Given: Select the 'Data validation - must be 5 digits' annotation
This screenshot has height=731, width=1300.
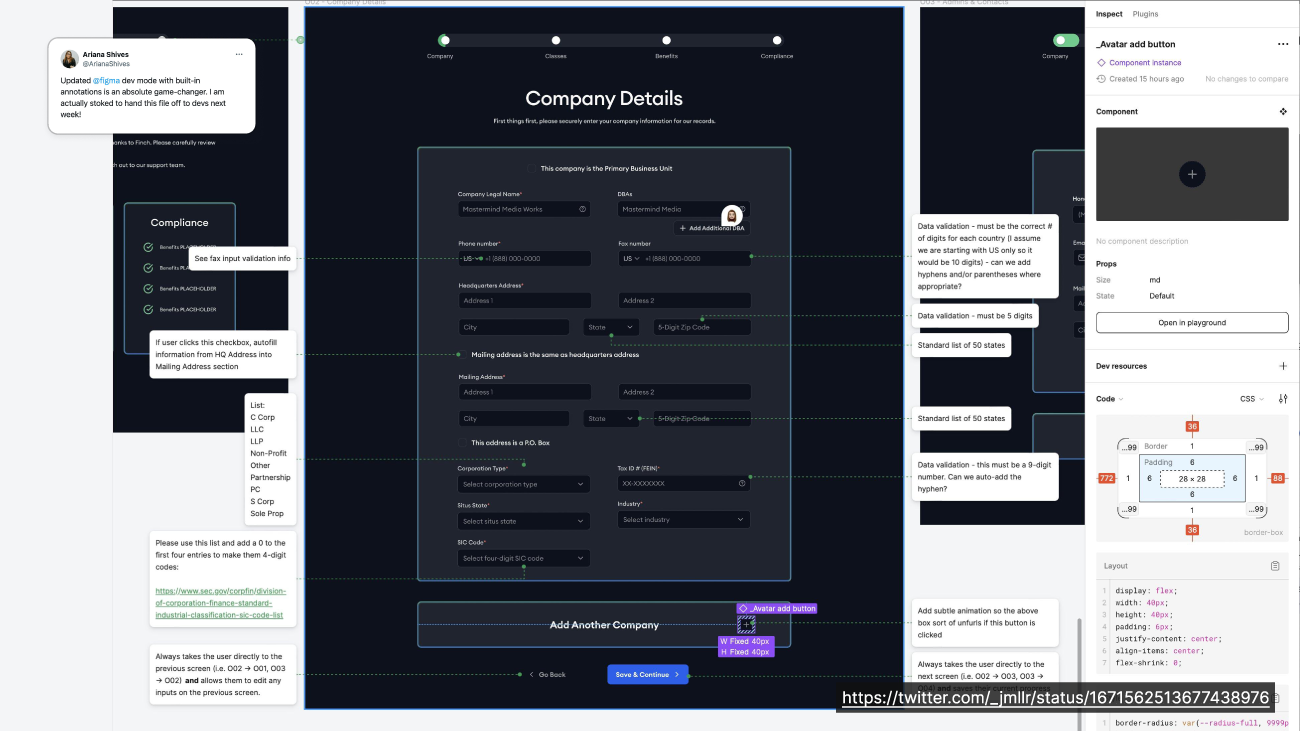Looking at the screenshot, I should tap(975, 316).
